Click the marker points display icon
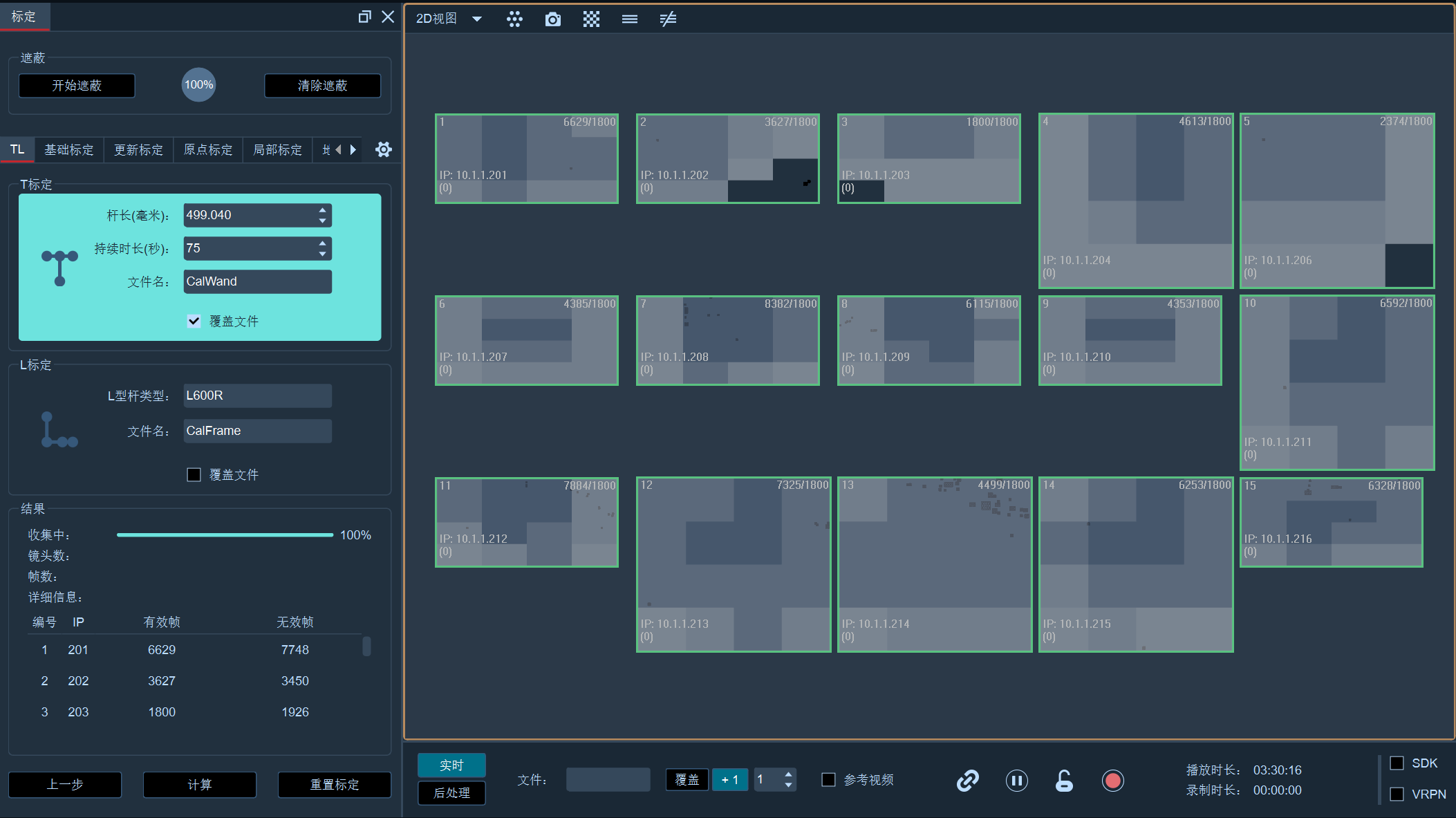1456x818 pixels. click(514, 19)
